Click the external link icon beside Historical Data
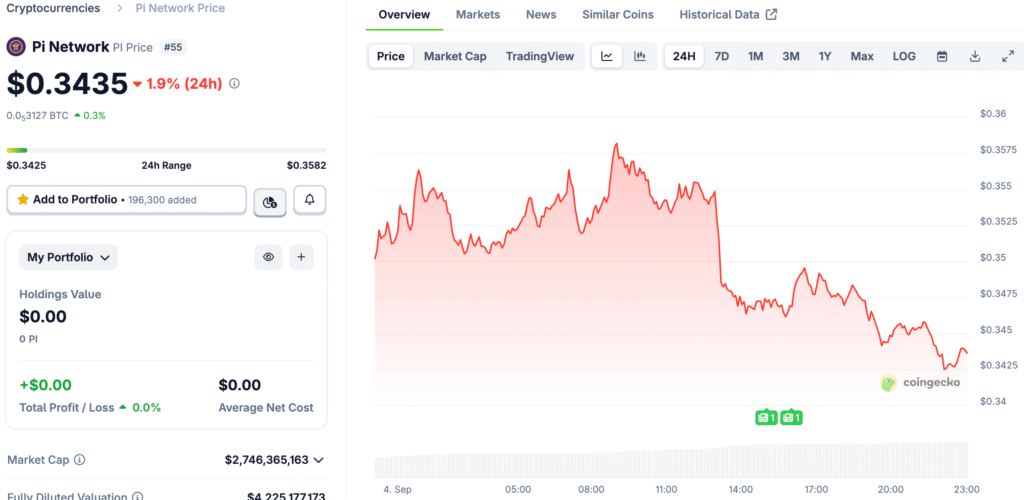 [x=771, y=14]
